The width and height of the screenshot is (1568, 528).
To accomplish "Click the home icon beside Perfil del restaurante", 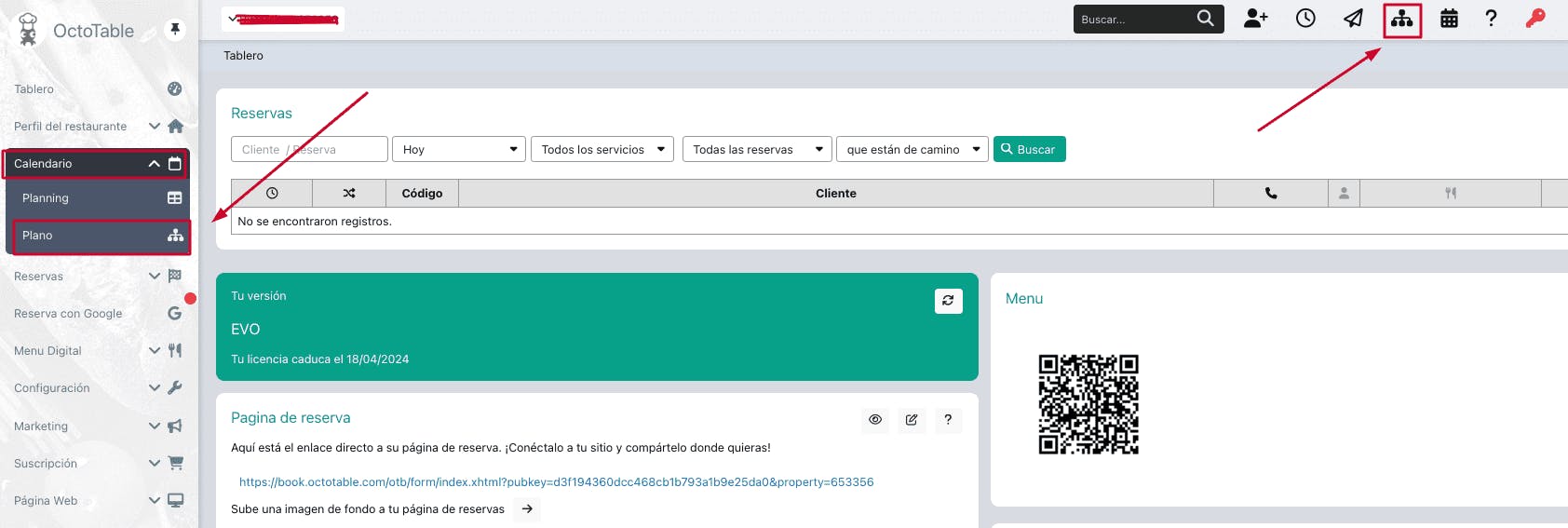I will [175, 126].
